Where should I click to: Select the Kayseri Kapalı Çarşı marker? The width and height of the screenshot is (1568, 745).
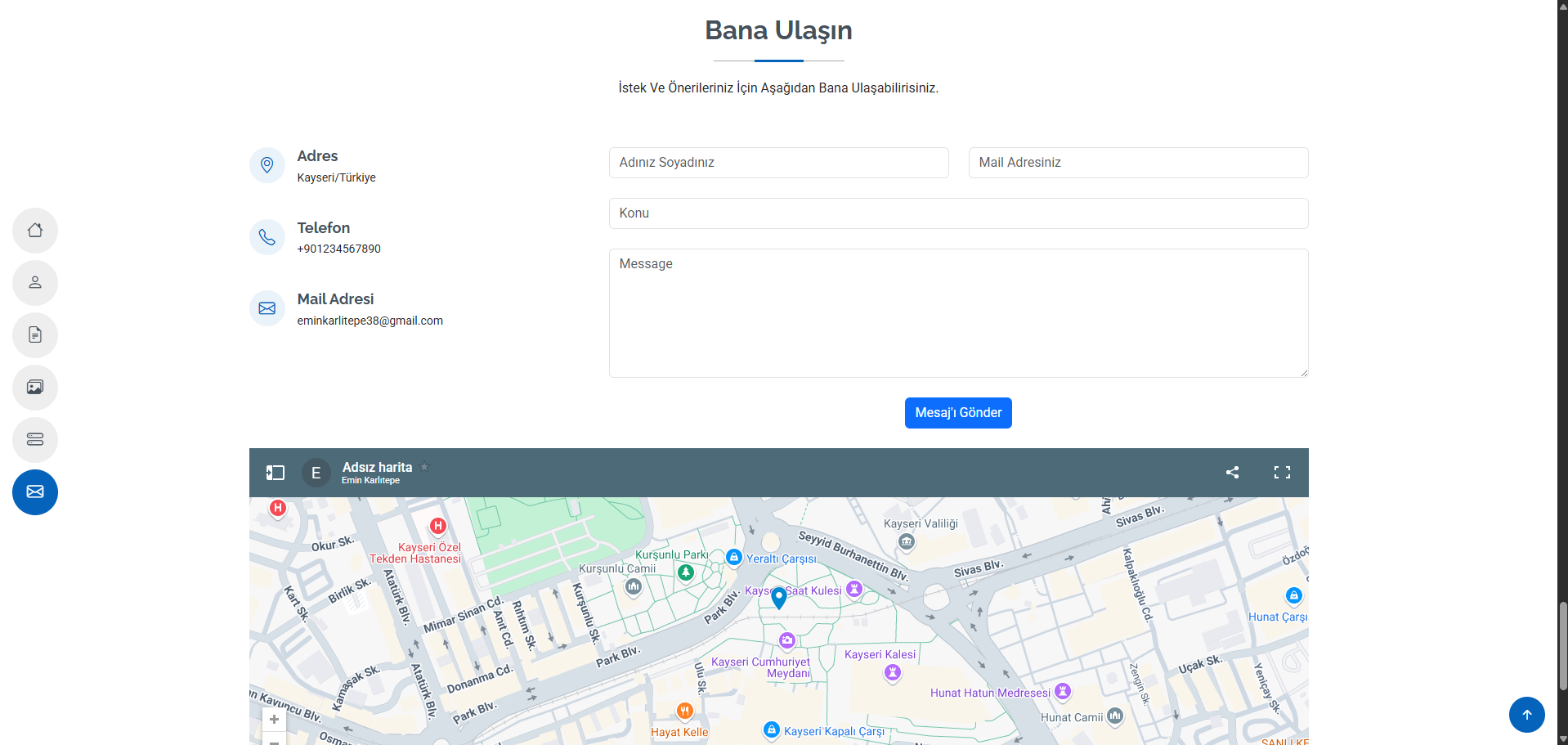[772, 729]
